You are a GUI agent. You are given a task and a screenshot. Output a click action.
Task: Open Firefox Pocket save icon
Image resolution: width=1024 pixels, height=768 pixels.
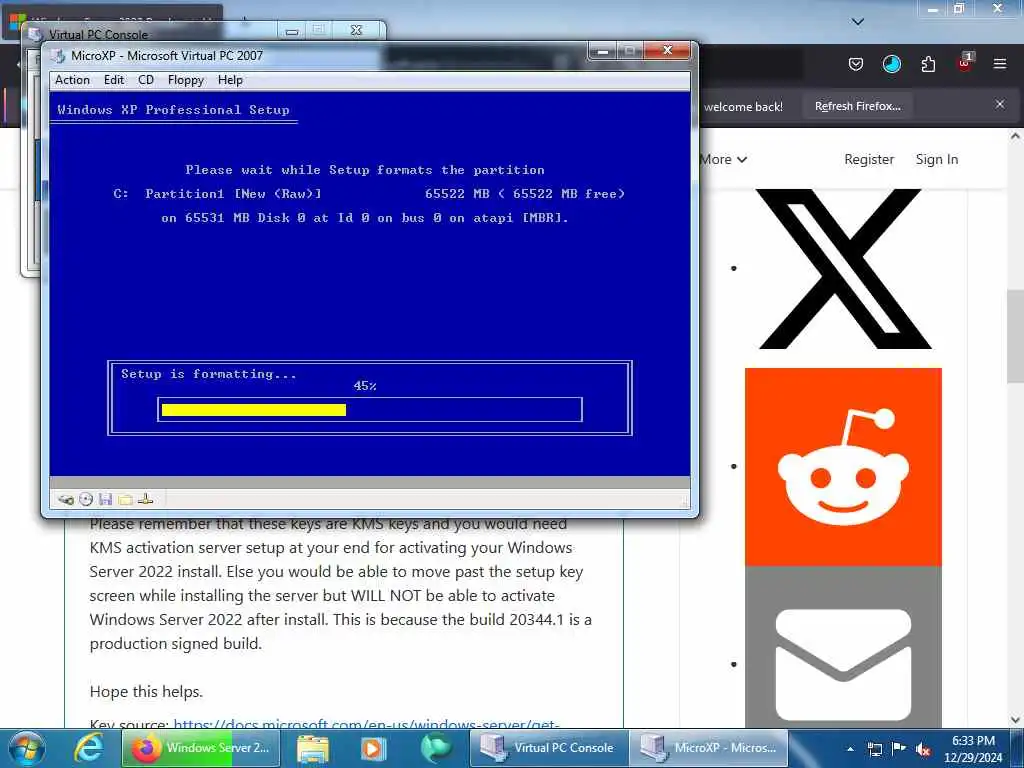(856, 64)
